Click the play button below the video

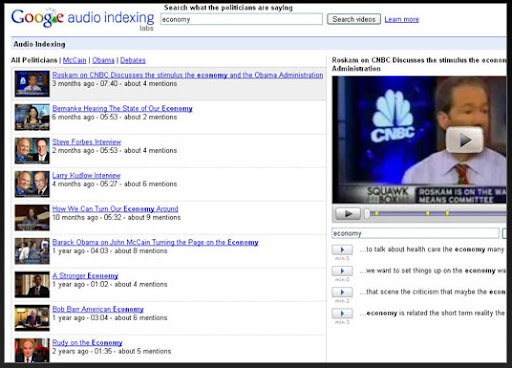pyautogui.click(x=348, y=214)
